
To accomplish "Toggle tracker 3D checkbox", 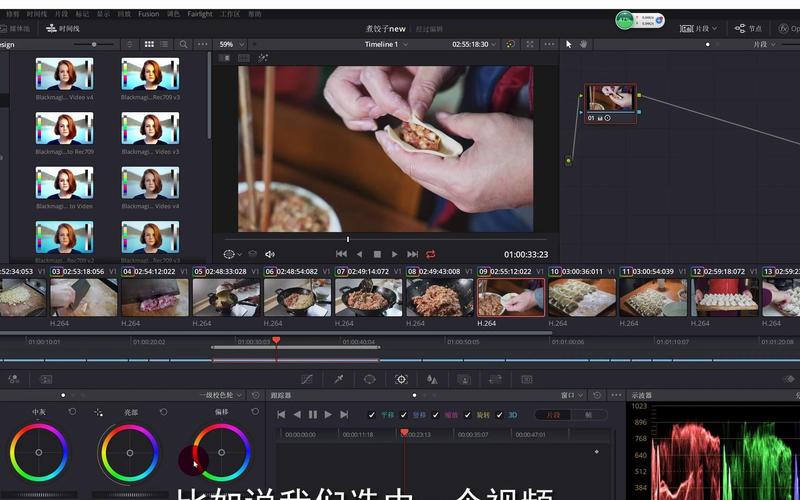I will (x=499, y=415).
